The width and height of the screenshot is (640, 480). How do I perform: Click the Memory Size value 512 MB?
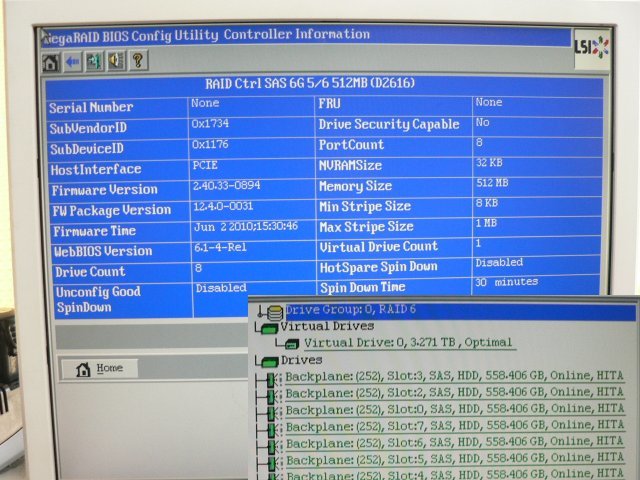click(492, 183)
